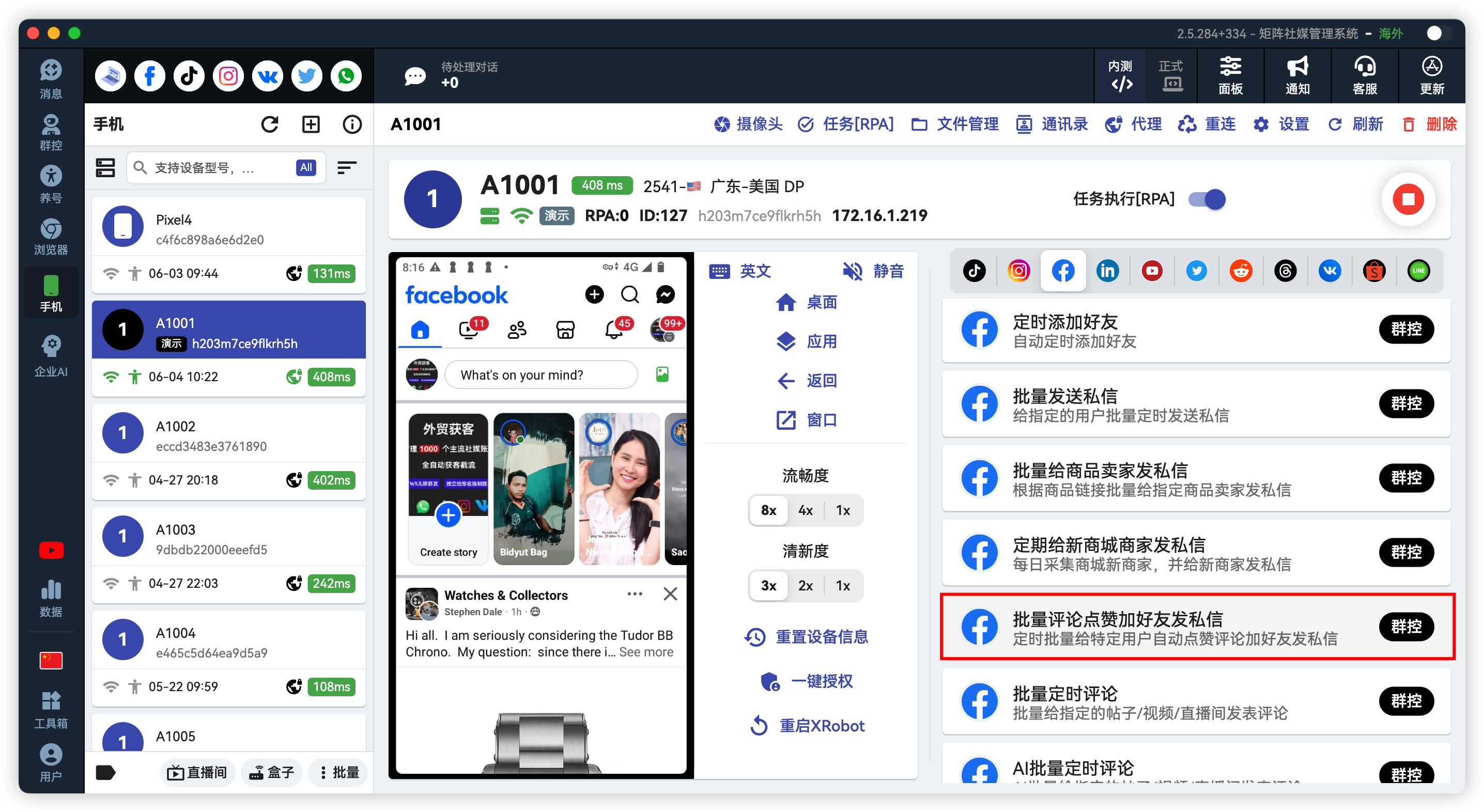Select device A1003 in the list
1484x812 pixels.
(x=229, y=556)
